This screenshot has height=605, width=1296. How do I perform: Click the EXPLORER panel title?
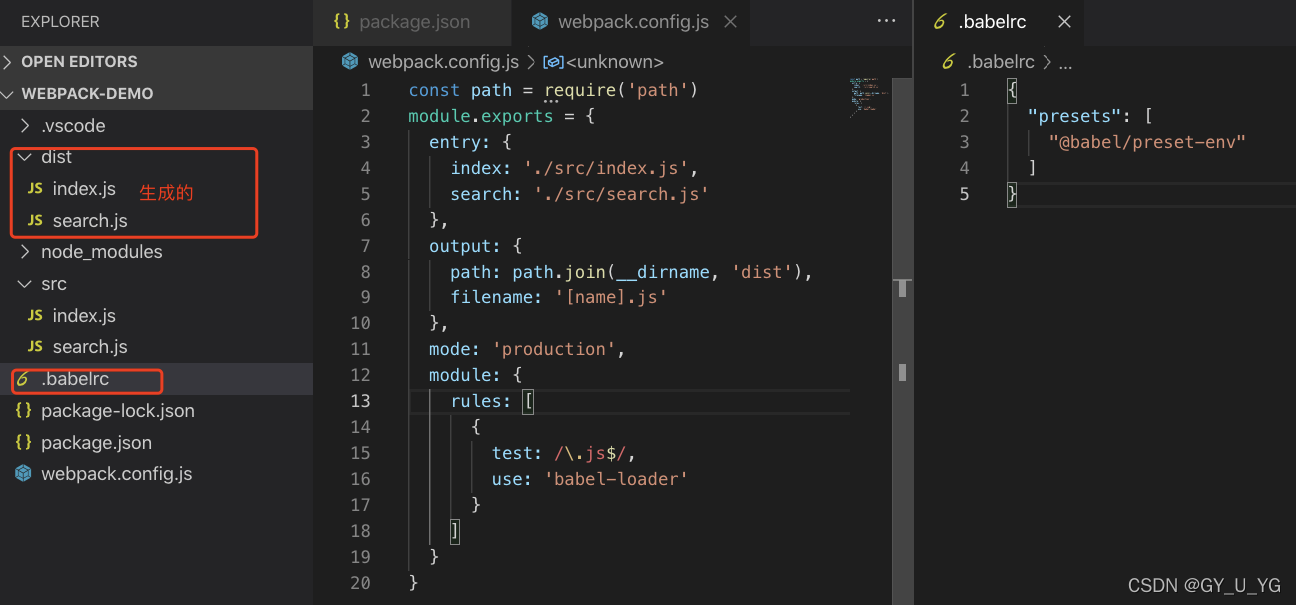60,22
